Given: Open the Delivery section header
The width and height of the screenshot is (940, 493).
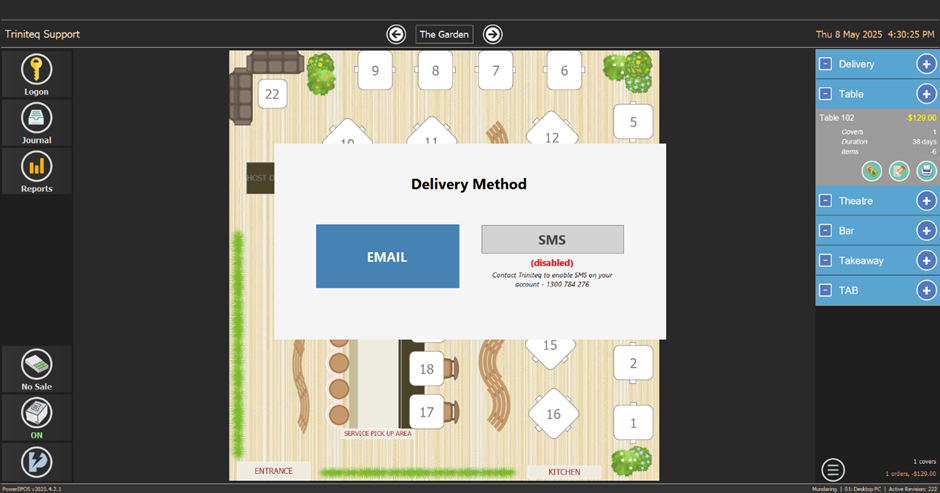Looking at the screenshot, I should click(x=877, y=64).
